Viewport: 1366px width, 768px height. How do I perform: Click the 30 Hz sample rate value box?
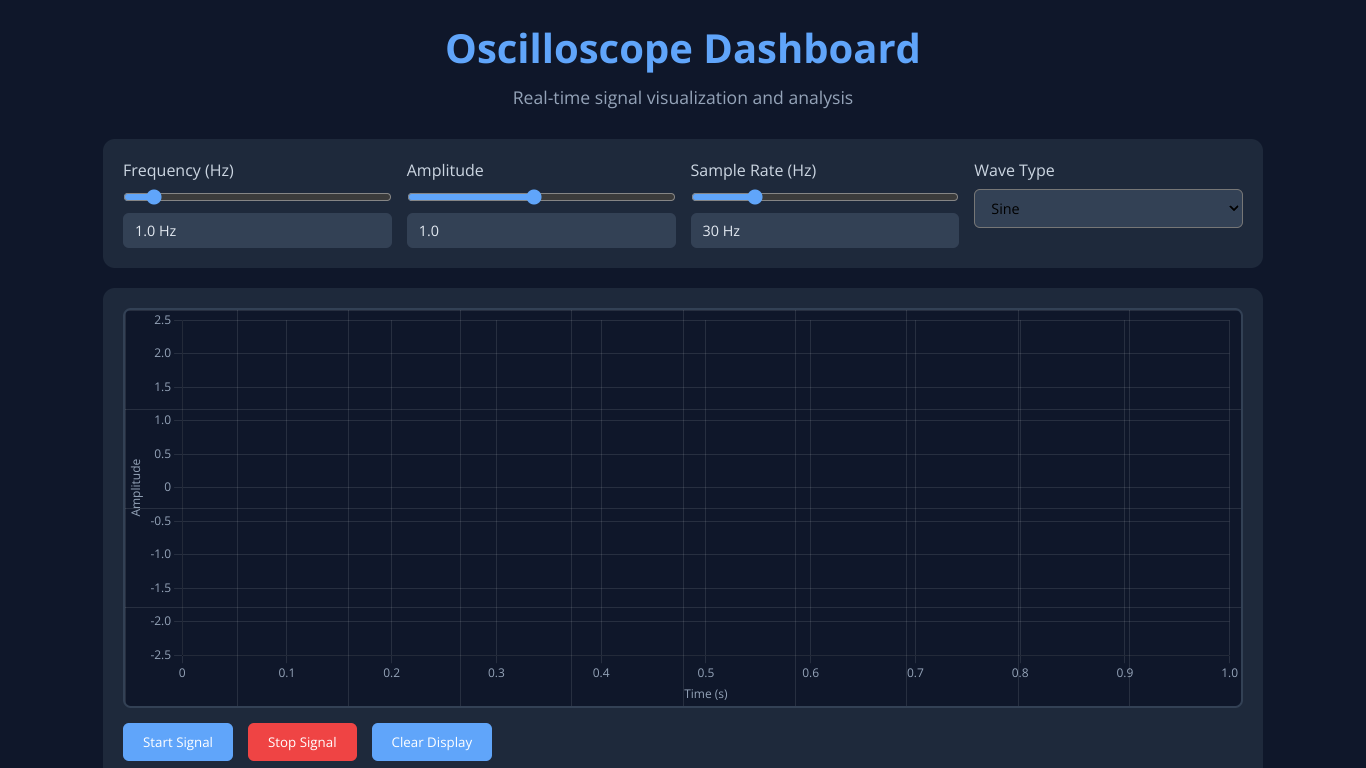(x=824, y=231)
